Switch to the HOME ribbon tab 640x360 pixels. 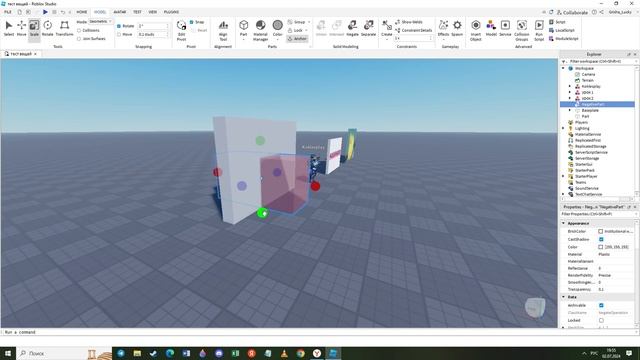point(82,12)
